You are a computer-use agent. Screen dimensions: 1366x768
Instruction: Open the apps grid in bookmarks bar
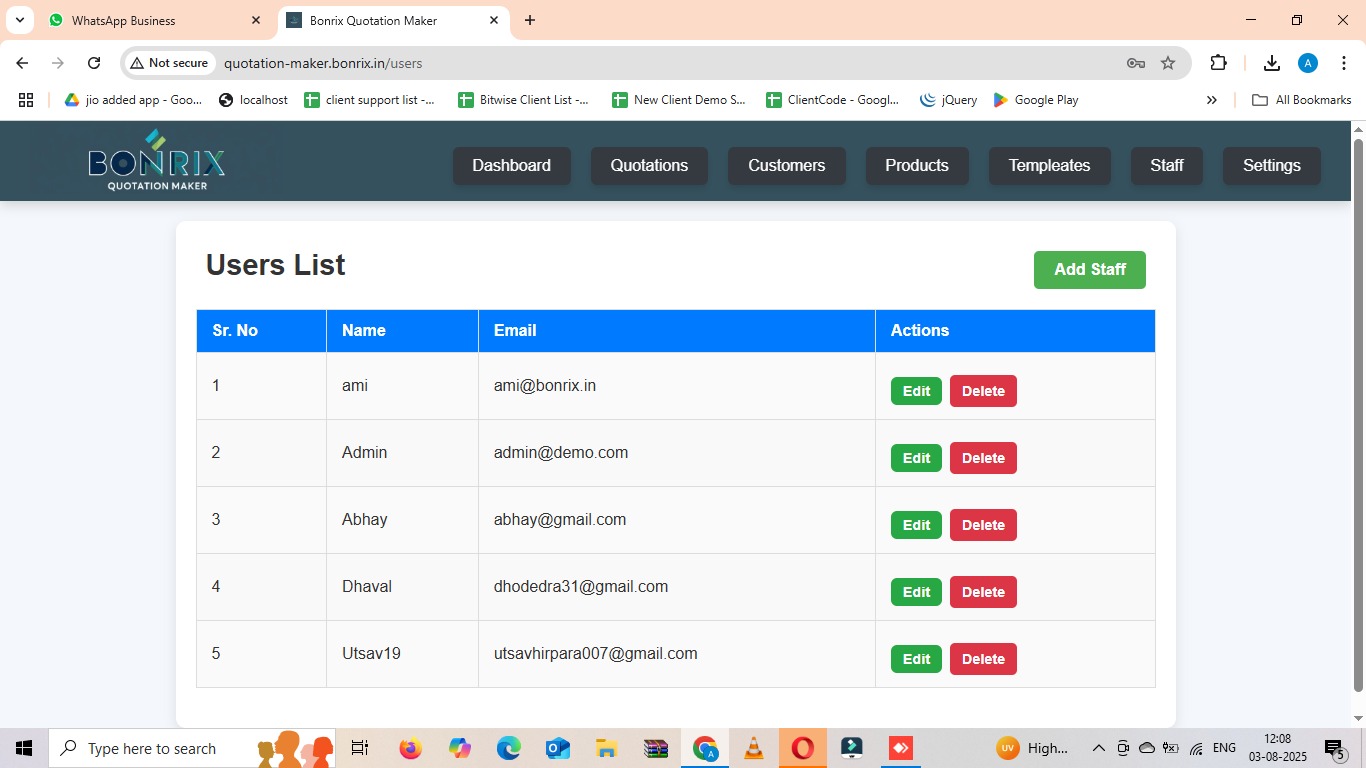(x=26, y=100)
